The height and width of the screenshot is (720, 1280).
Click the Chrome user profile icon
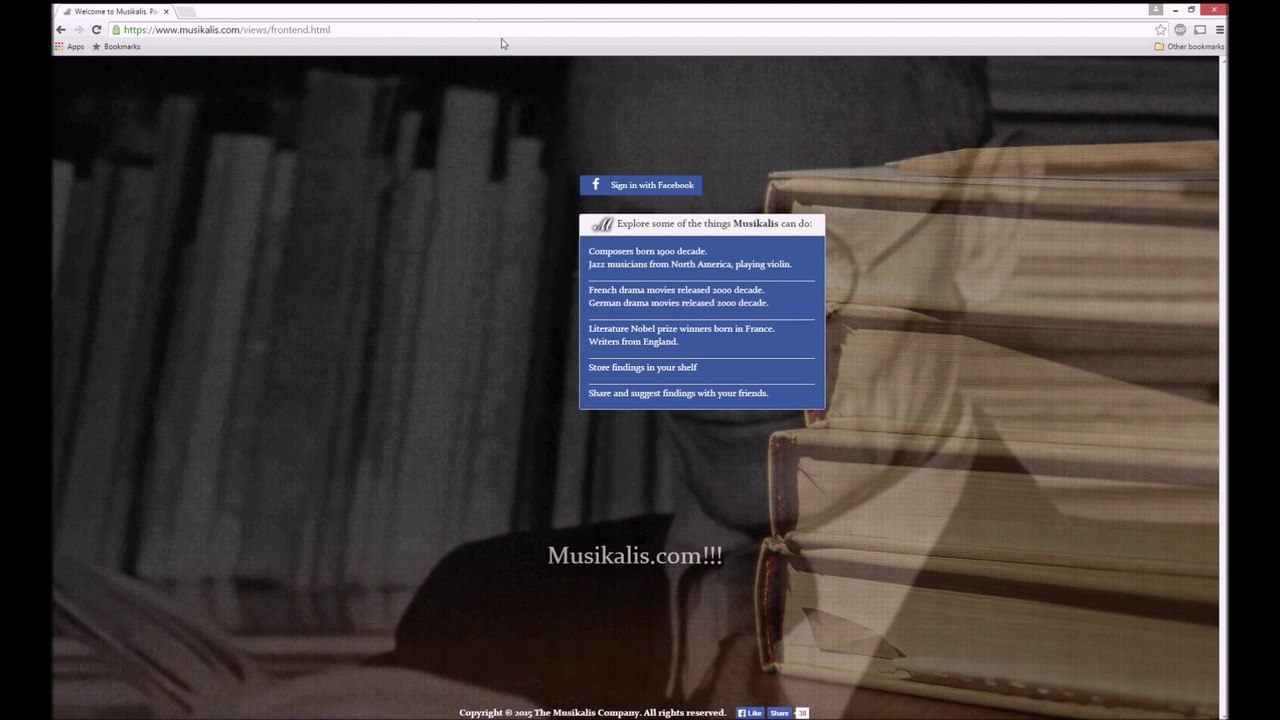pyautogui.click(x=1156, y=10)
